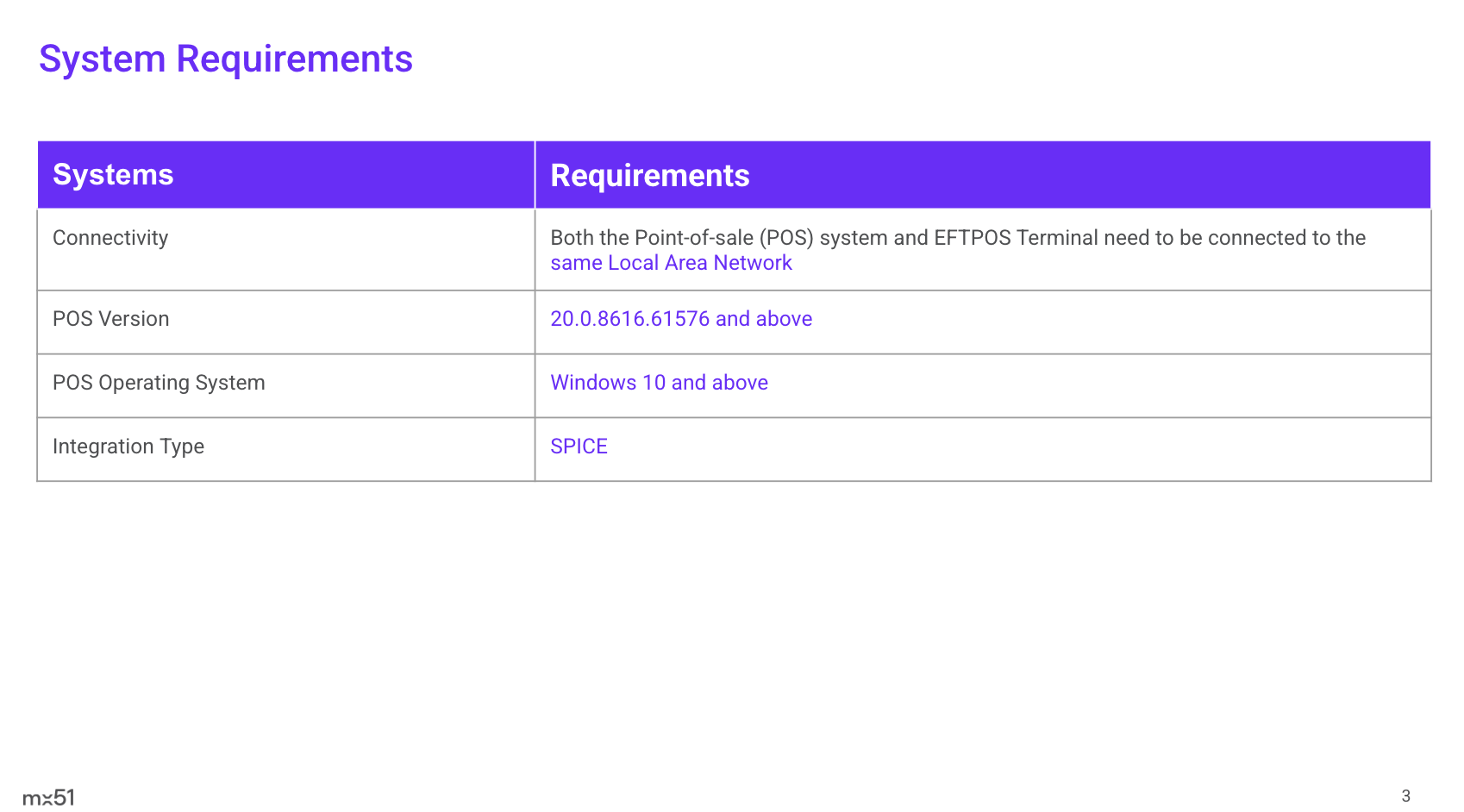Open the same Local Area Network link

(x=671, y=263)
